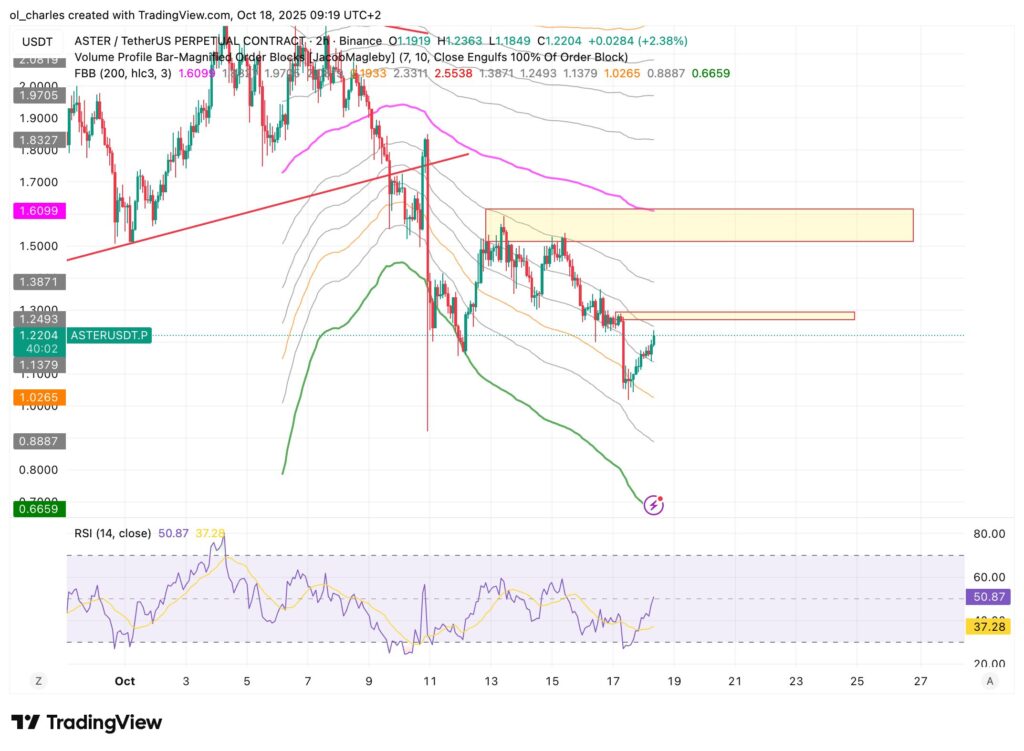Click the green ASTERUSDT.P price tag
This screenshot has height=751, width=1024.
click(109, 337)
